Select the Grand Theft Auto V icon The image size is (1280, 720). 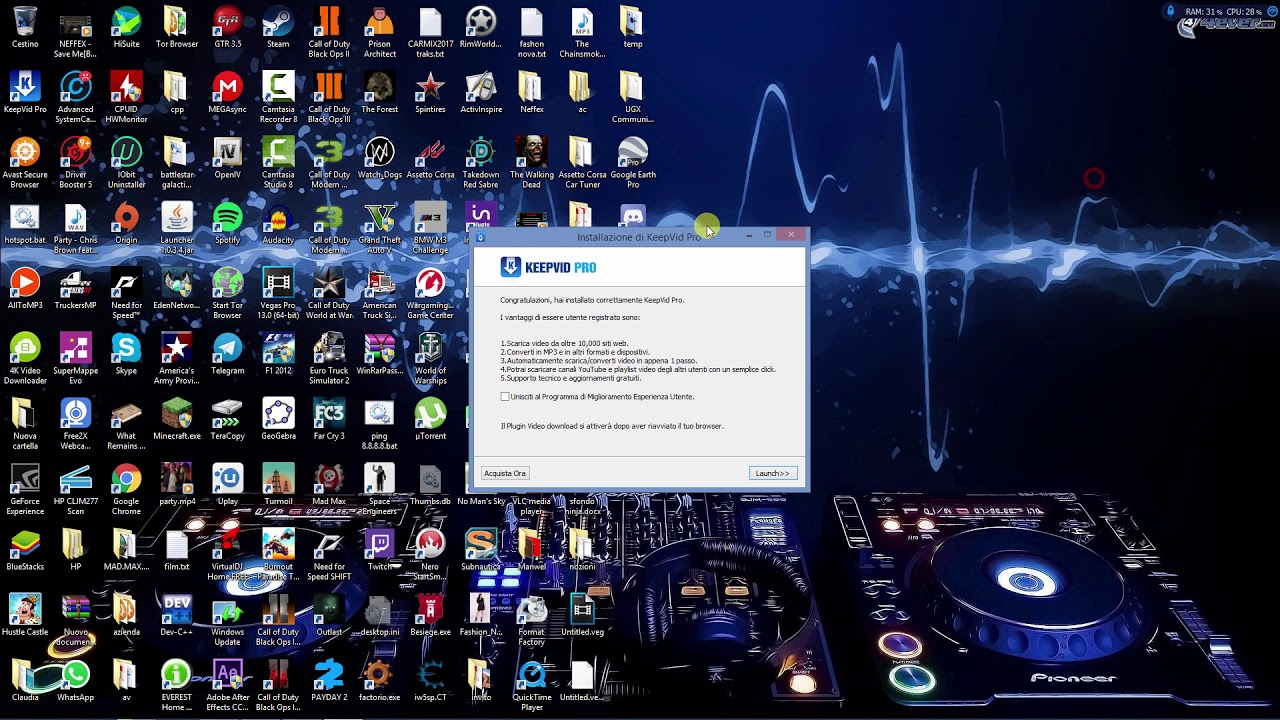tap(379, 218)
